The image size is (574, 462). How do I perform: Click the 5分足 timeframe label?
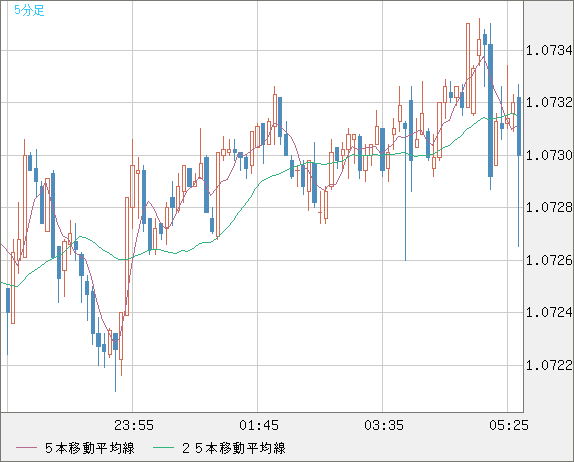[29, 10]
